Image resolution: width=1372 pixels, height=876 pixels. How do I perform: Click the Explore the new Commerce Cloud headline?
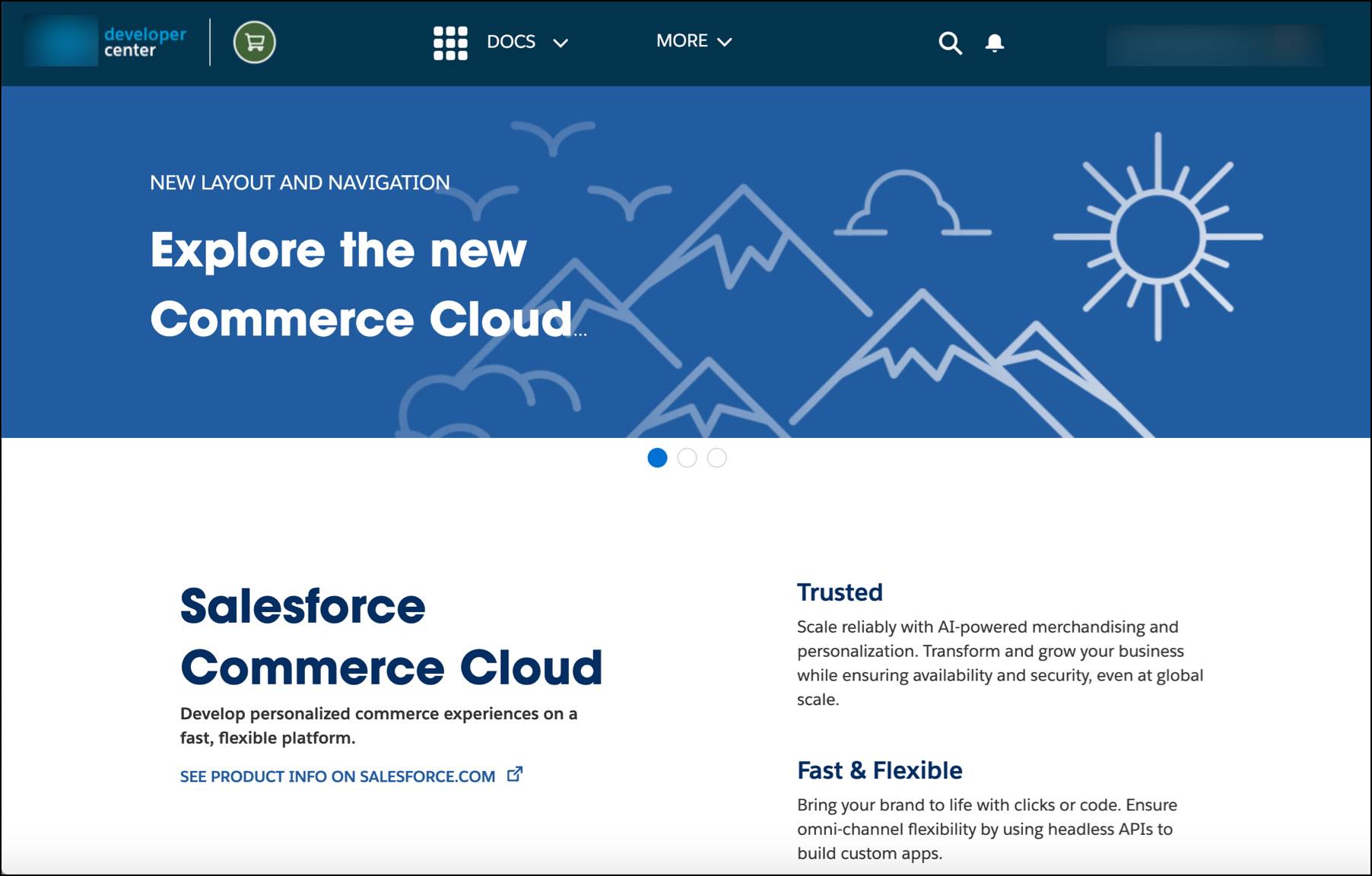368,284
